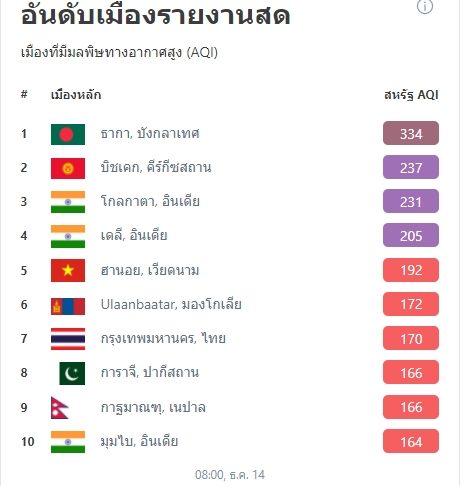Open the มุมไบ, อินเดีย city link
The width and height of the screenshot is (460, 486).
[139, 442]
